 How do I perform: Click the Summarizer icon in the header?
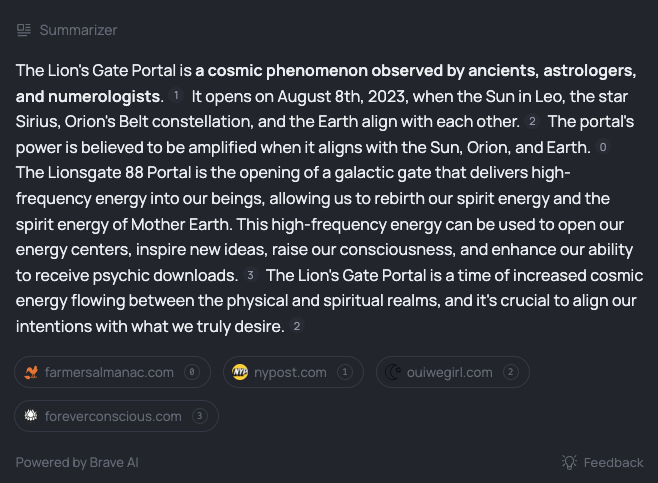(24, 30)
